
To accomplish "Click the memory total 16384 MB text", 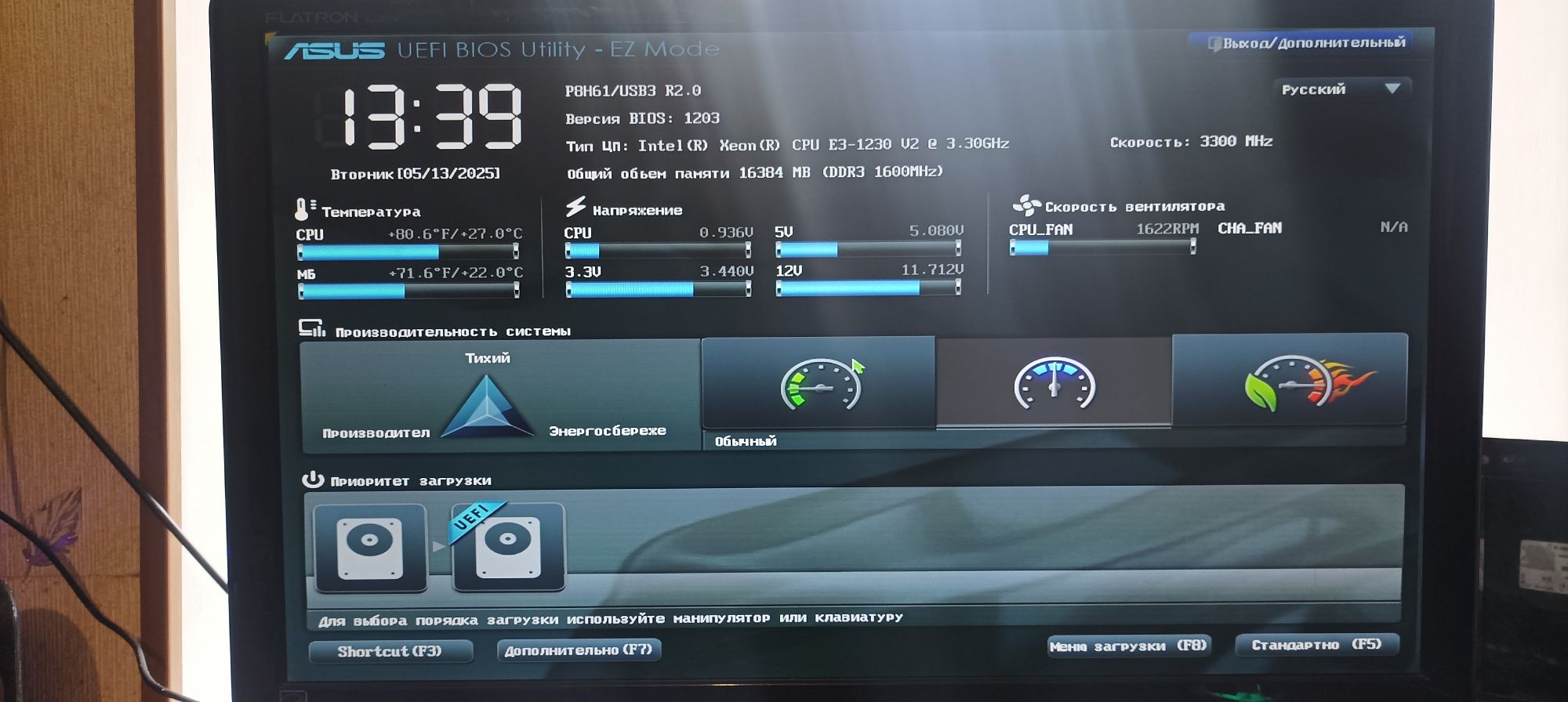I will (755, 172).
